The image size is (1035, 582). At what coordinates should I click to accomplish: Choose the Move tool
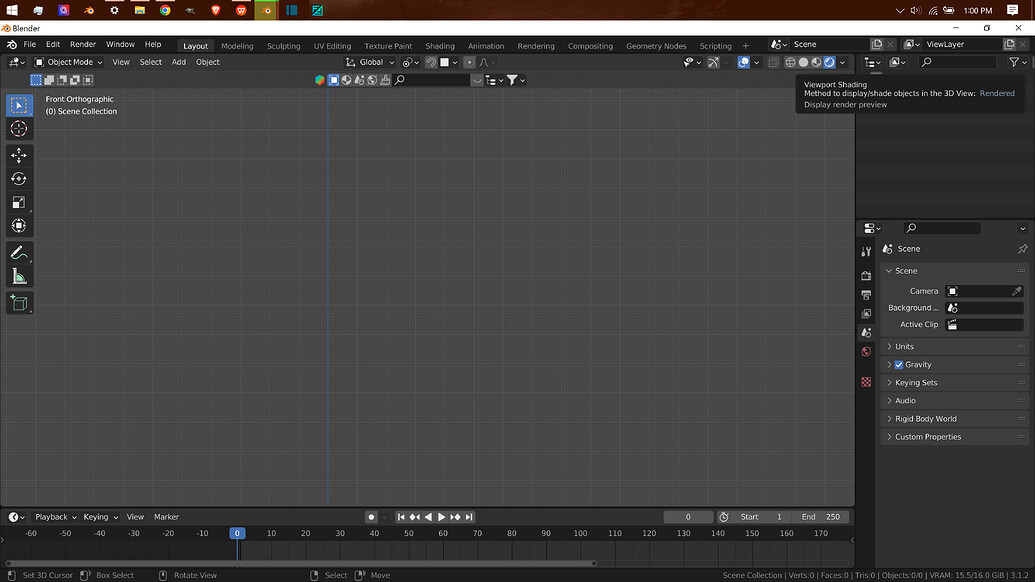pyautogui.click(x=19, y=155)
